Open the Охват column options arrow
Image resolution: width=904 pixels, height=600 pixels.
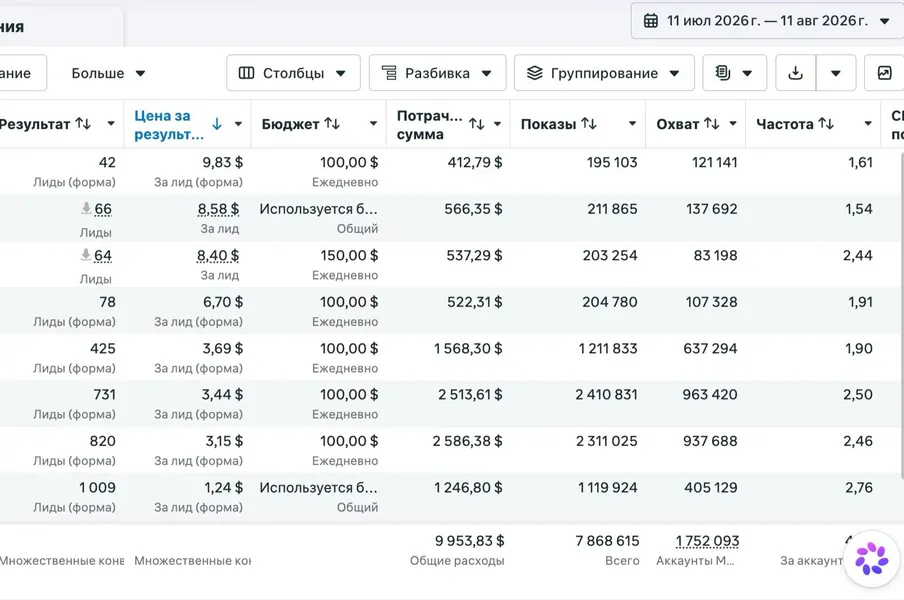(733, 124)
